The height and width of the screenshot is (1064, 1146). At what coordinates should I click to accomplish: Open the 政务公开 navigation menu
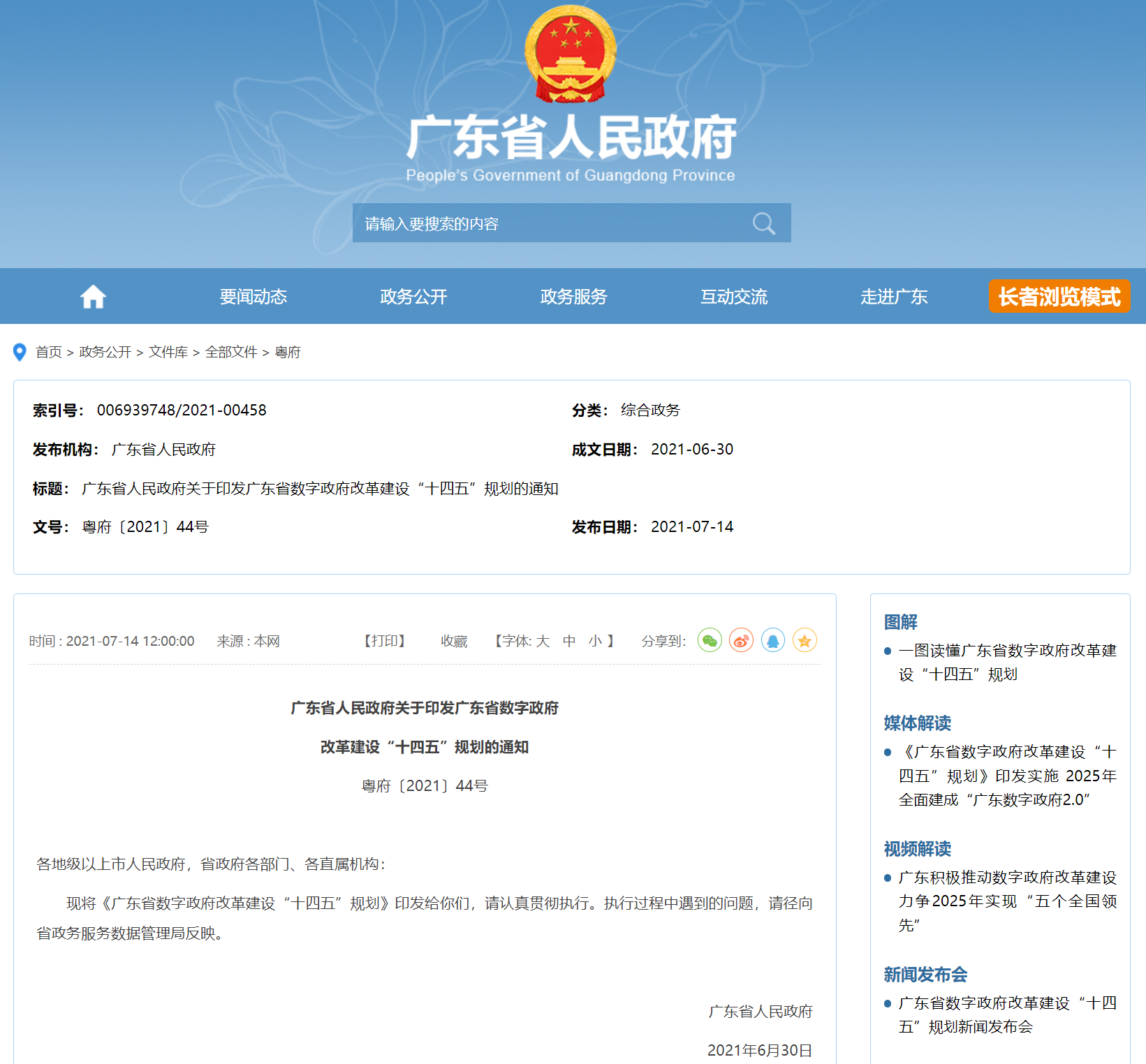(413, 297)
